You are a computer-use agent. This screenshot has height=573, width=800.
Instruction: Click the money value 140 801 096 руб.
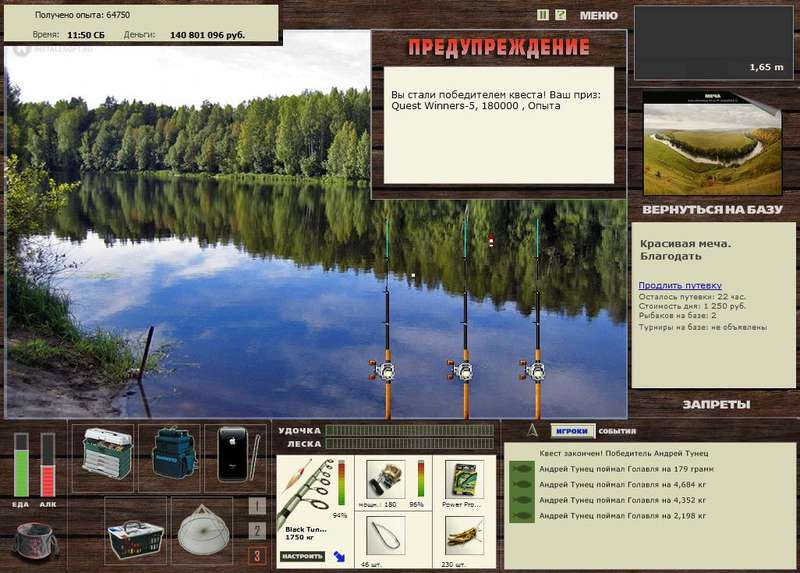(207, 35)
